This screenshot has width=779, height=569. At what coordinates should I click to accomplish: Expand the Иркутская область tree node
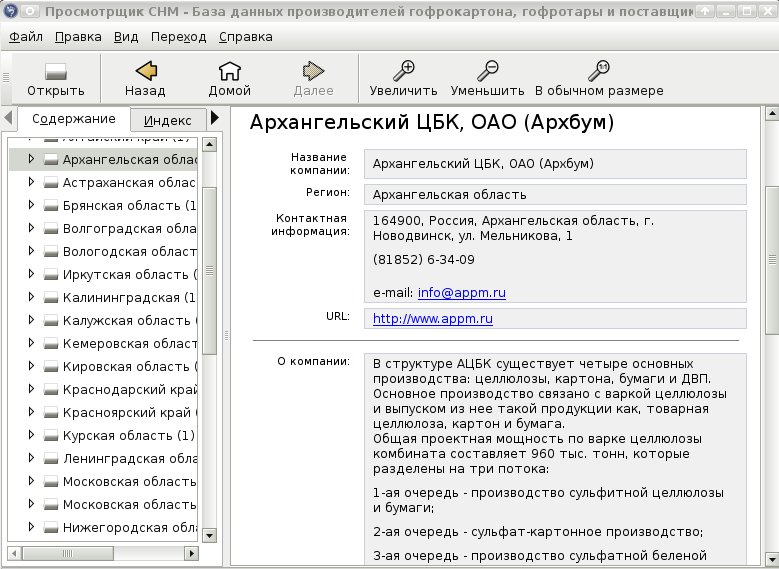click(31, 274)
